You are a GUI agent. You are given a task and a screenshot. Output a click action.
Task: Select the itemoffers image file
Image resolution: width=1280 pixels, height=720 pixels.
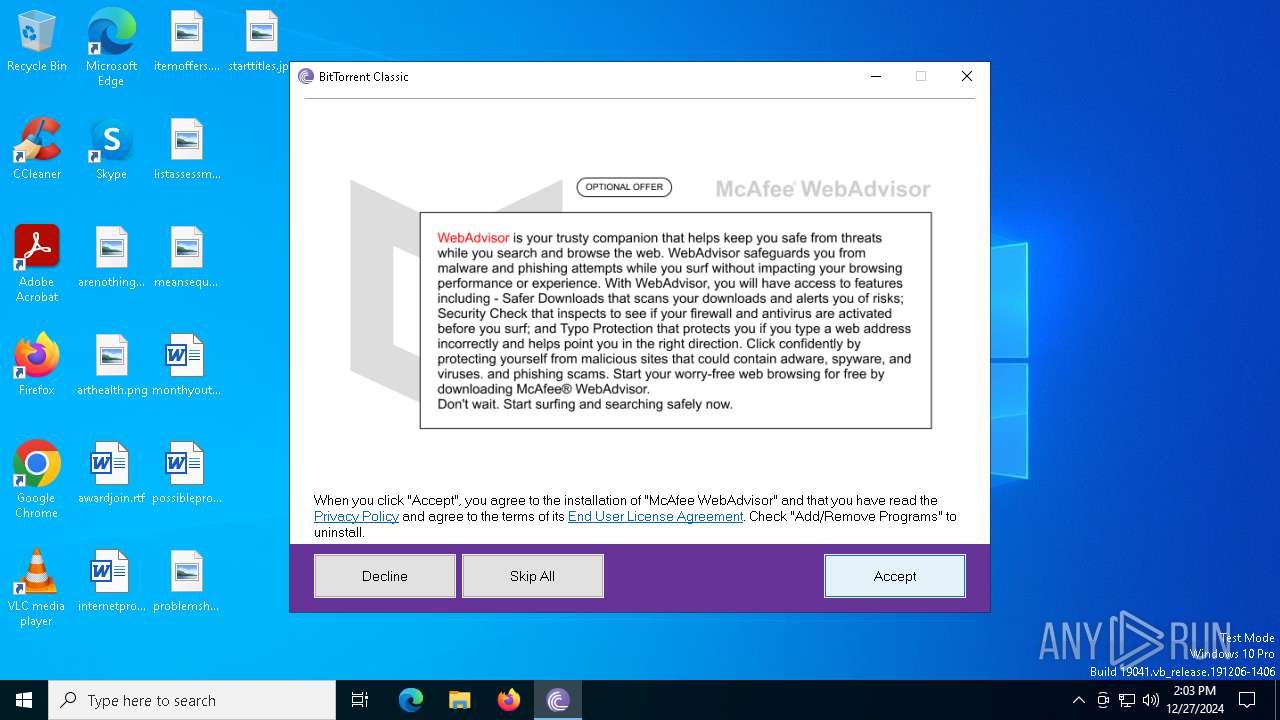pyautogui.click(x=187, y=42)
